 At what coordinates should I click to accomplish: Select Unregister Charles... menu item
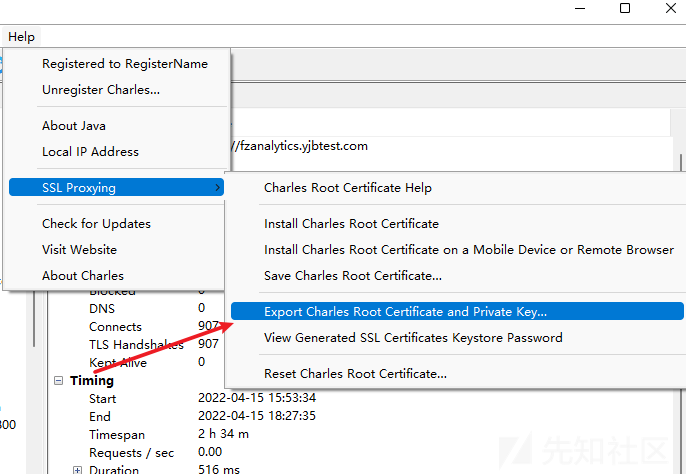(101, 90)
